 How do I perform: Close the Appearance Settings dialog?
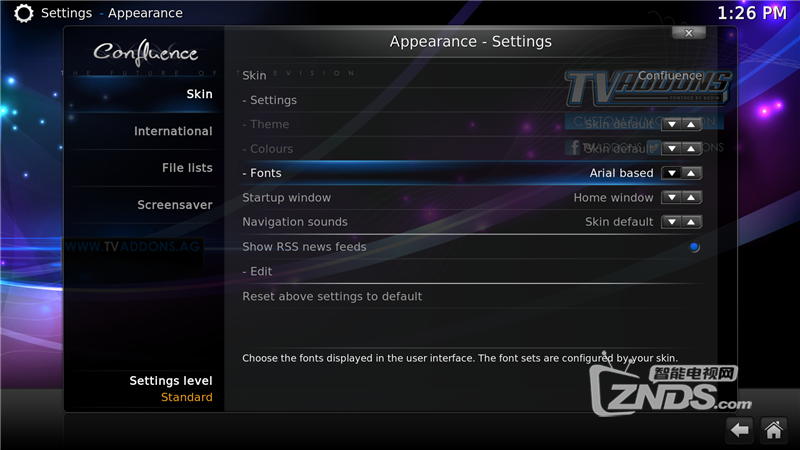(689, 33)
